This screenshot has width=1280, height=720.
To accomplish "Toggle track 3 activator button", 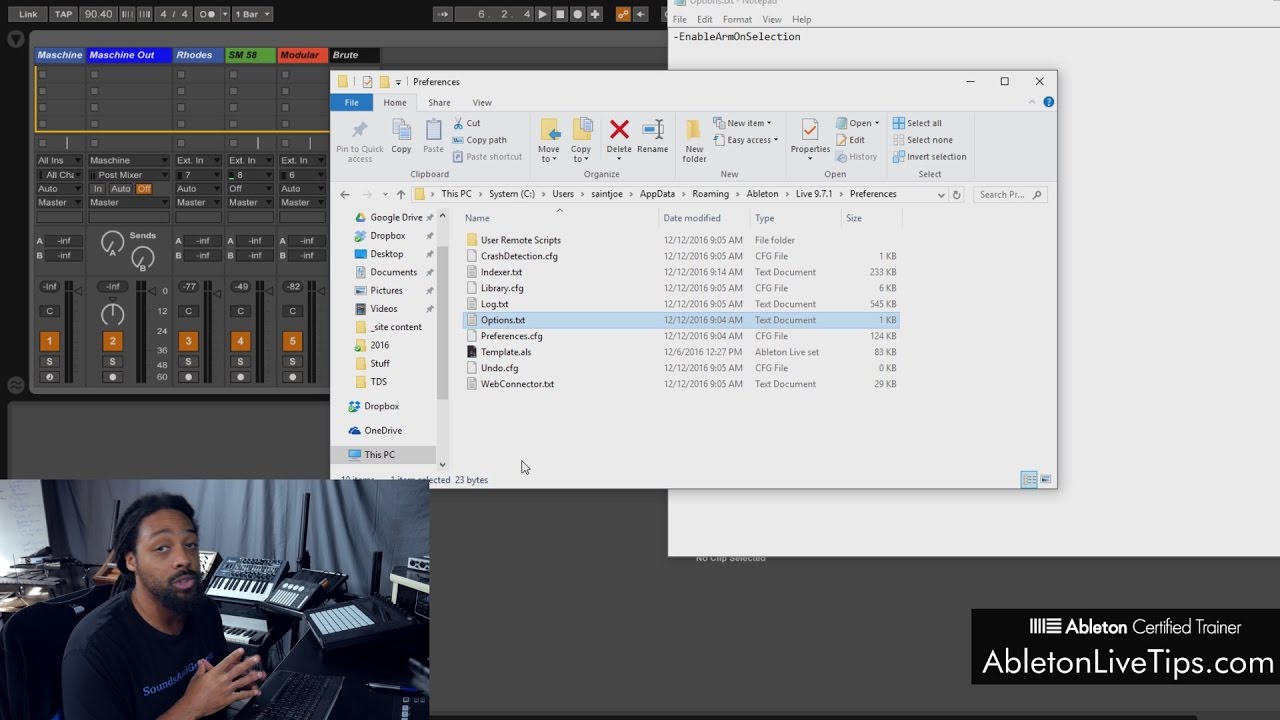I will [188, 341].
